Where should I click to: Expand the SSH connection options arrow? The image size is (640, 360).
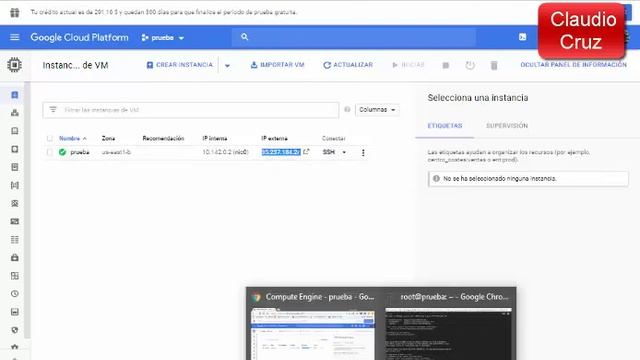pyautogui.click(x=344, y=152)
